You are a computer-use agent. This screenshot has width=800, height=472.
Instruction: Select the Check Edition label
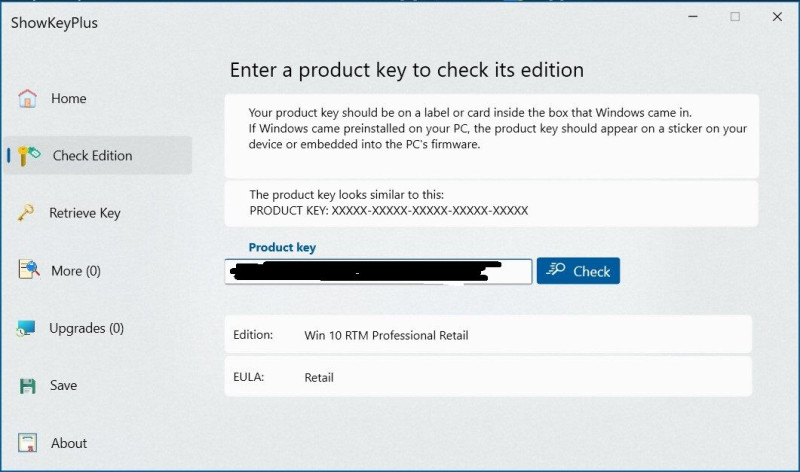(x=92, y=156)
